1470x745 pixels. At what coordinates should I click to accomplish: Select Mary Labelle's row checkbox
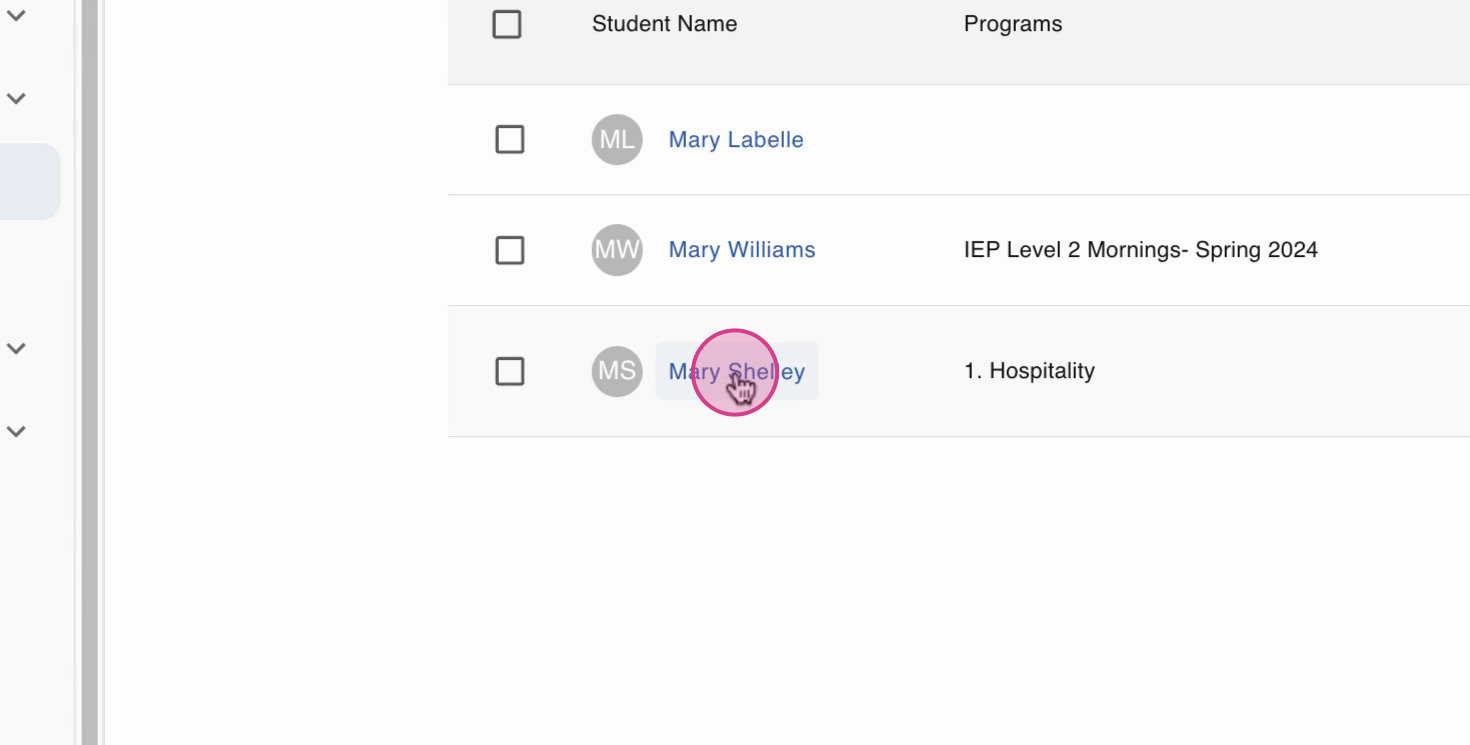(510, 140)
